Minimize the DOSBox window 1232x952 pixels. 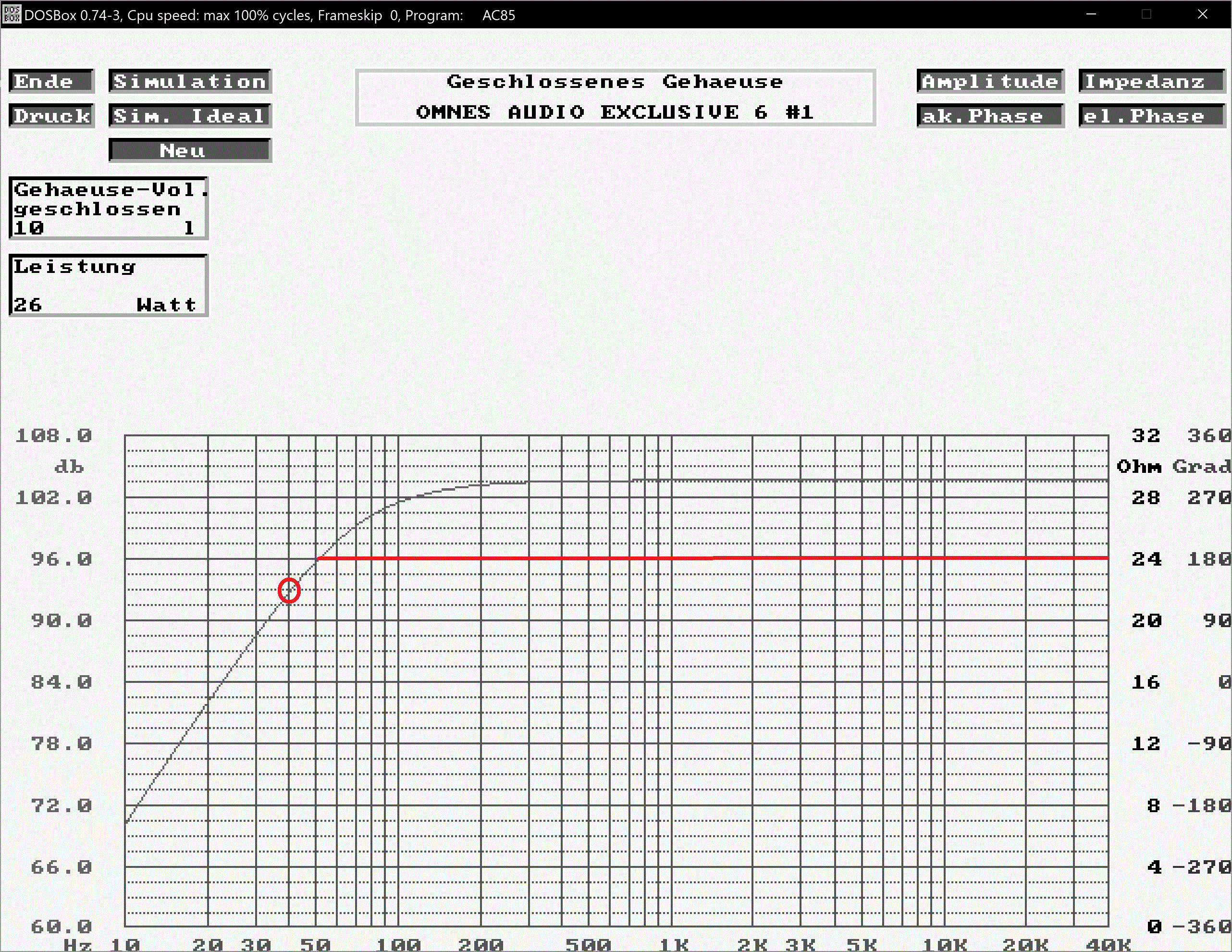[x=1091, y=14]
